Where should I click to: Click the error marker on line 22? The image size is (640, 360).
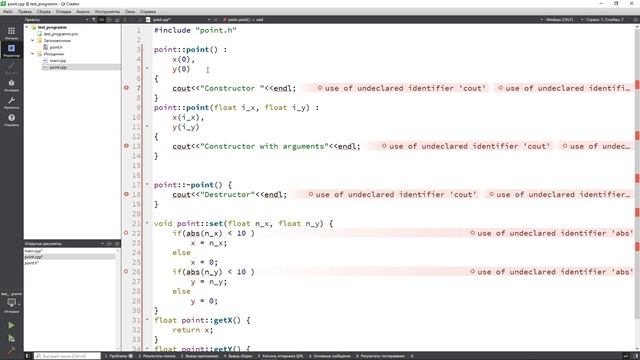[x=126, y=233]
